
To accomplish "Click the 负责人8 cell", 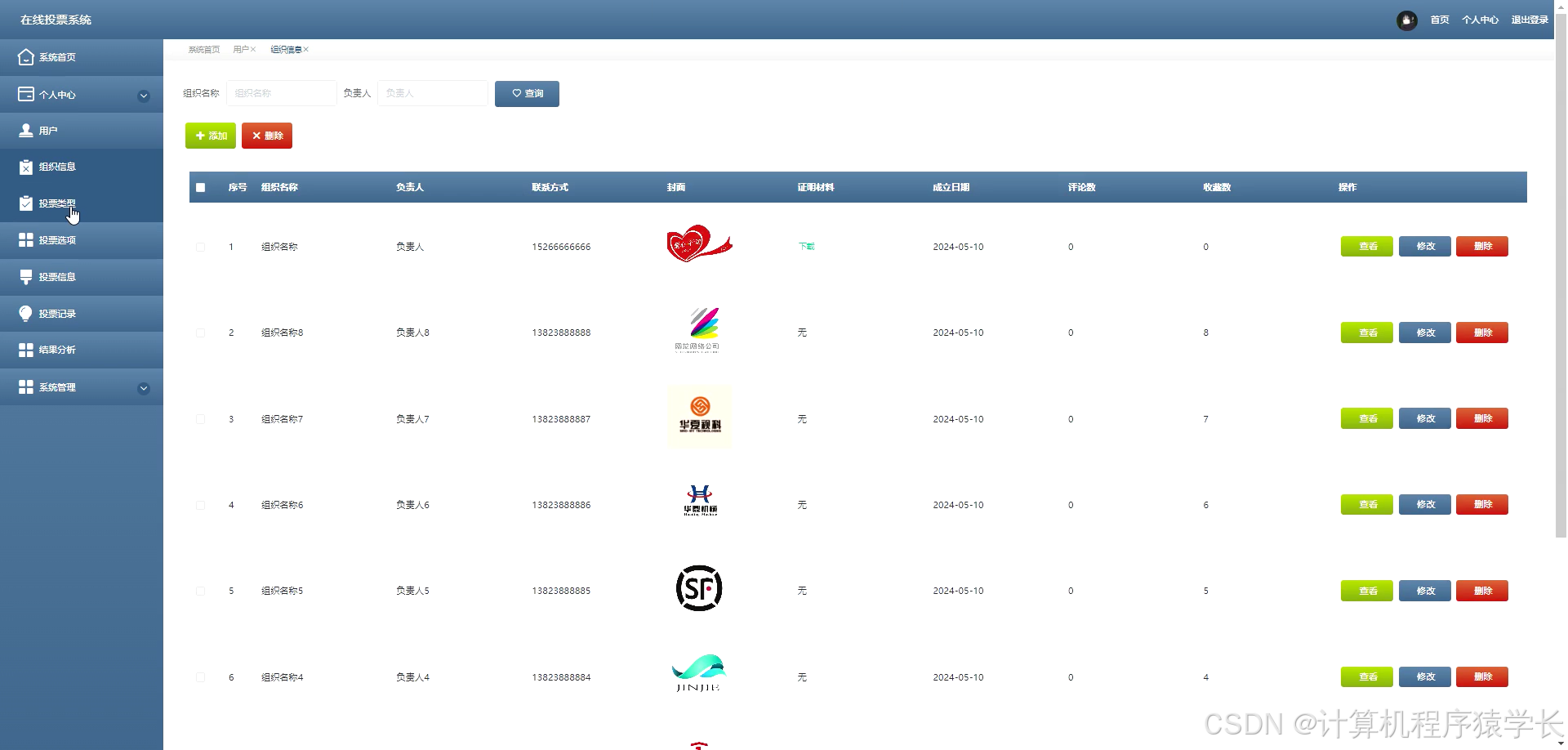I will (x=412, y=333).
